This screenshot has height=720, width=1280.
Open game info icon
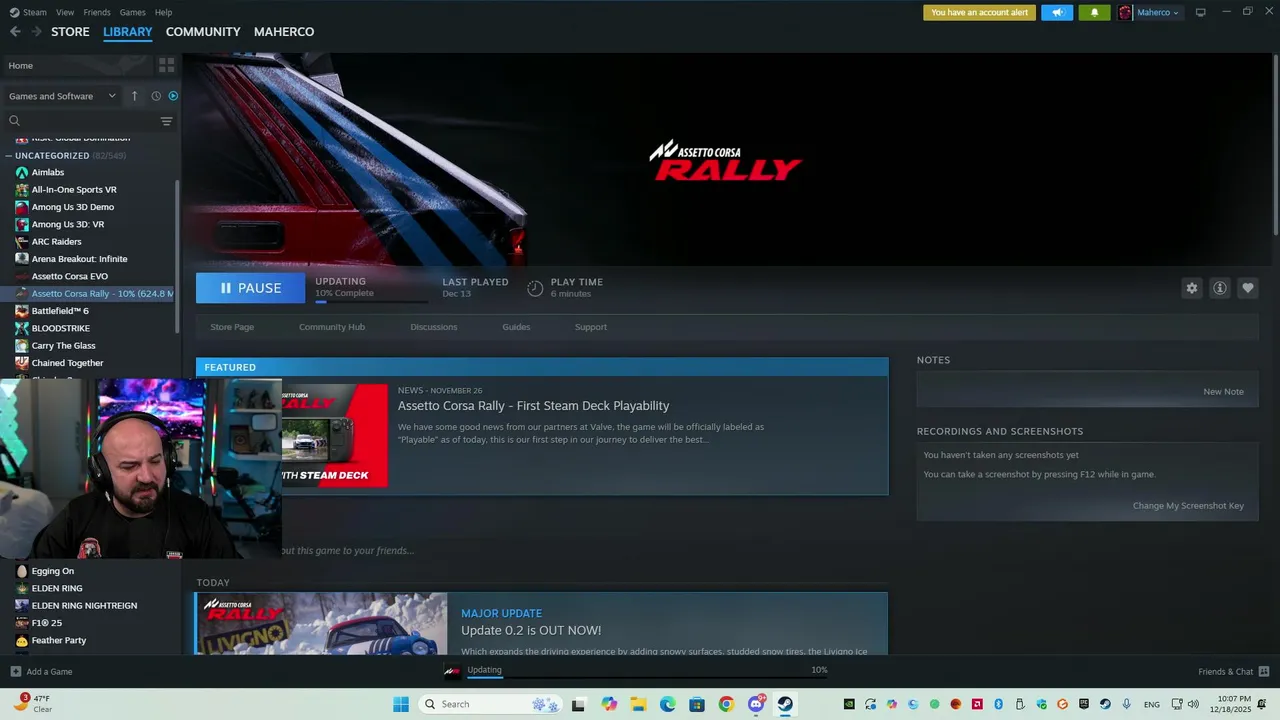1219,288
